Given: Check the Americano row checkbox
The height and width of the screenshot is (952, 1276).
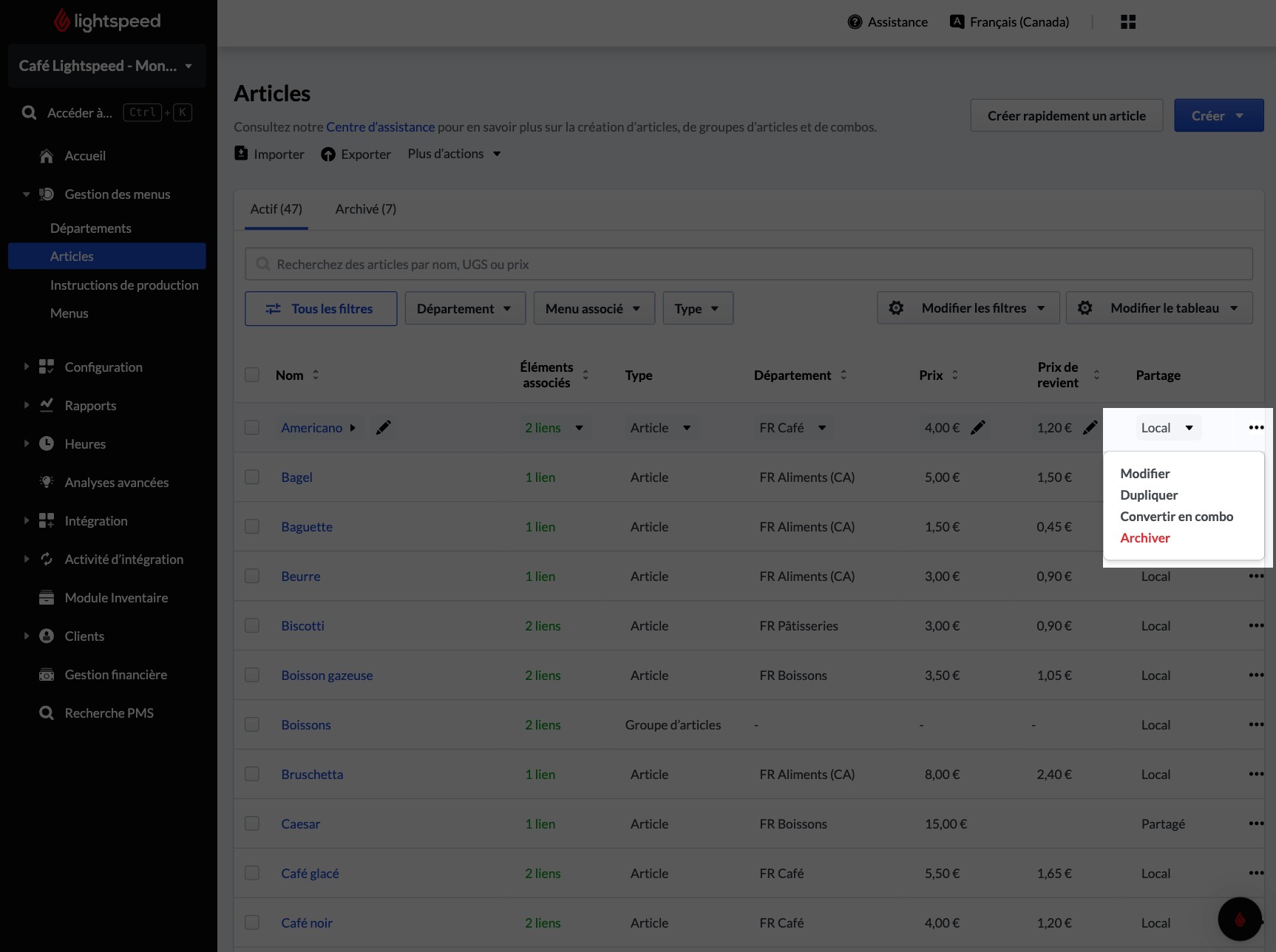Looking at the screenshot, I should click(252, 427).
